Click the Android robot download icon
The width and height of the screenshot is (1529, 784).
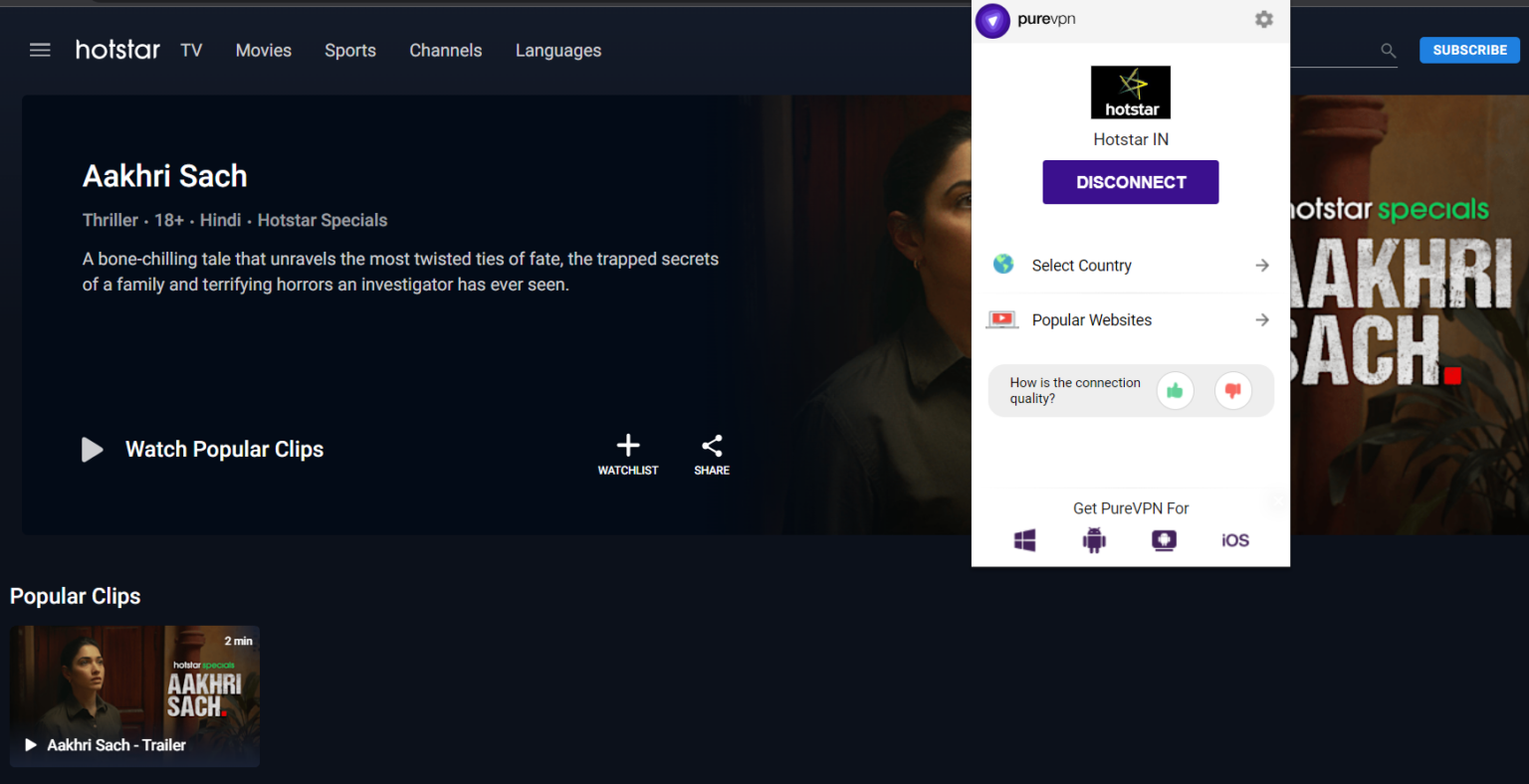point(1094,539)
